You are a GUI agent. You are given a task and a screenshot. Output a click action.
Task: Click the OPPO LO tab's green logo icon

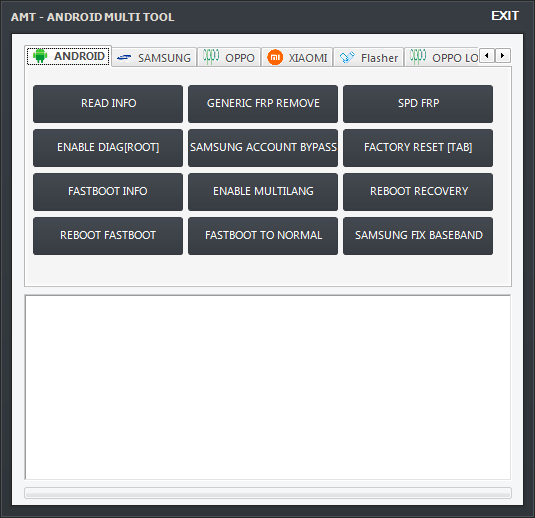click(x=418, y=57)
